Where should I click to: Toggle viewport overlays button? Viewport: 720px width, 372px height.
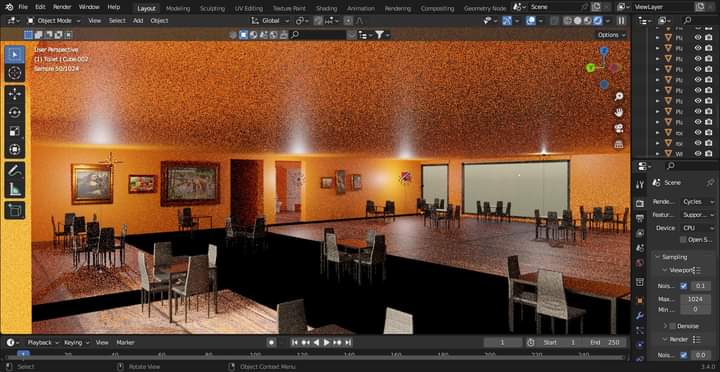click(531, 21)
